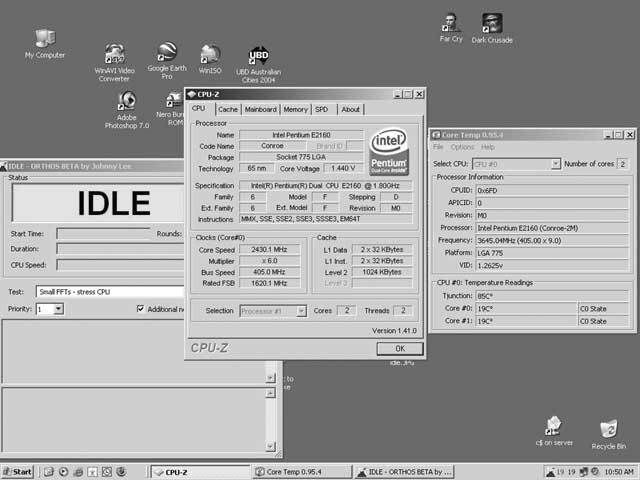This screenshot has width=640, height=480.
Task: Click the CPU-Z title bar icon
Action: click(191, 94)
